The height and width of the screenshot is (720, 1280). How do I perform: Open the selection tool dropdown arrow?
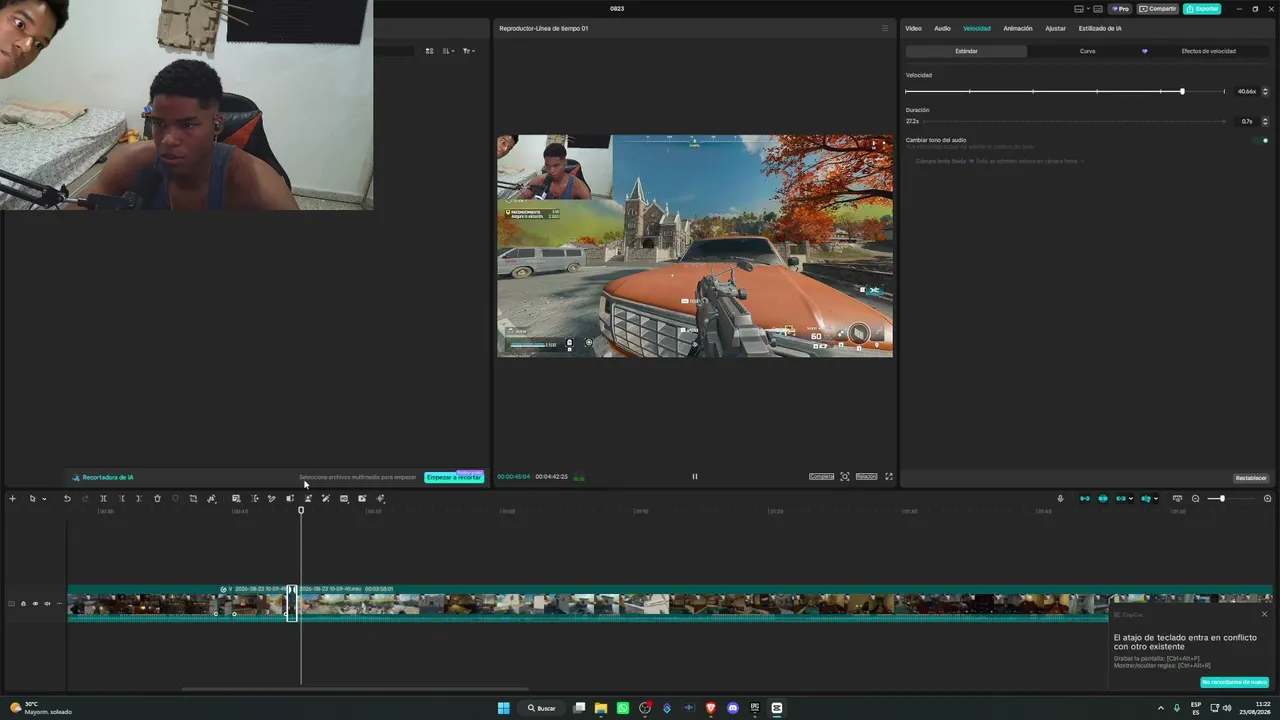44,499
